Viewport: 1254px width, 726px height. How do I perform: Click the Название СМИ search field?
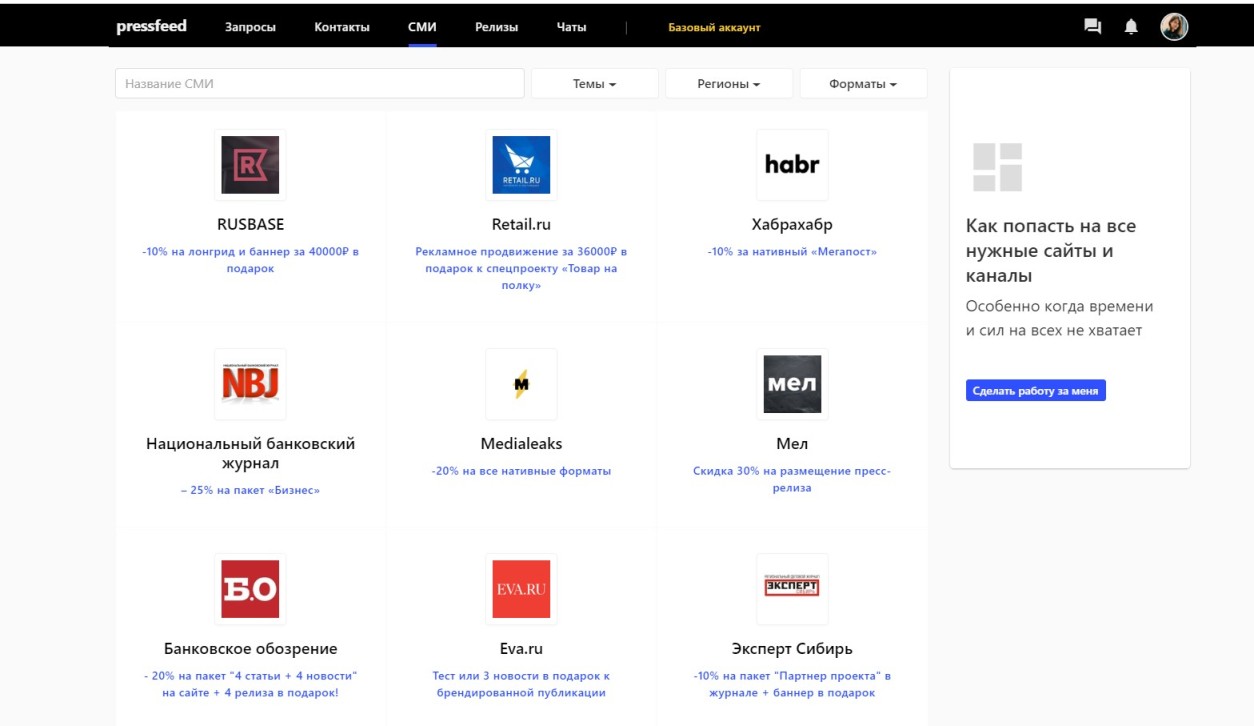click(320, 84)
